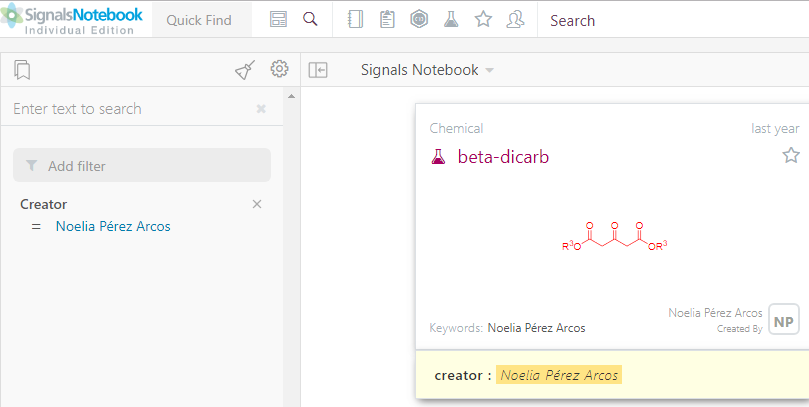This screenshot has height=407, width=809.
Task: Click Noelia Pérez Arcos creator filter value
Action: 113,226
